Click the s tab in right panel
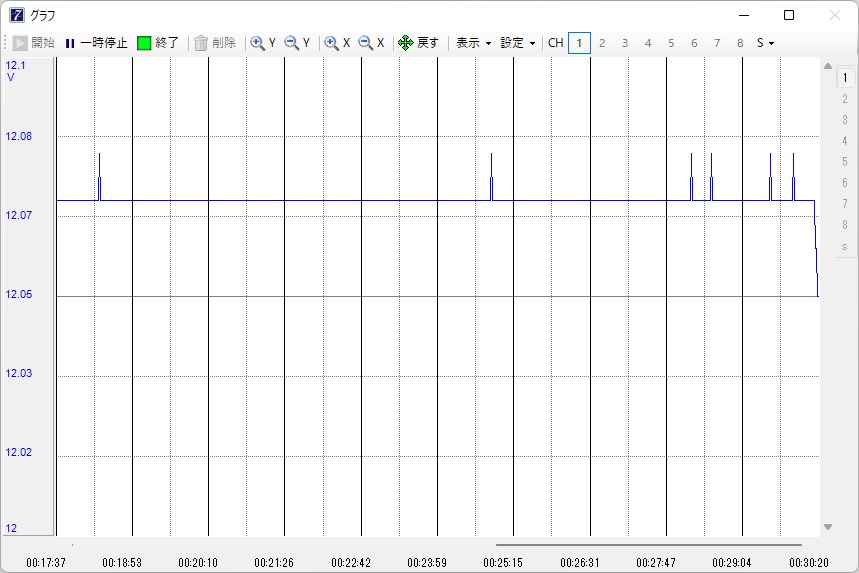Screen dimensions: 859x573 [844, 246]
